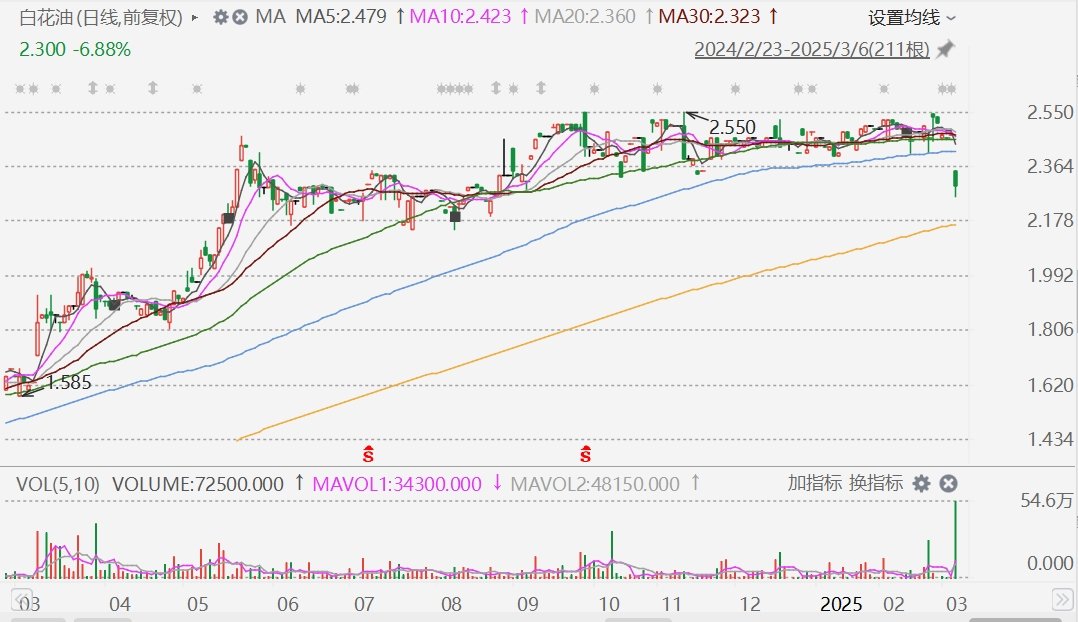Click the 换指标 button
1078x622 pixels.
pyautogui.click(x=876, y=483)
